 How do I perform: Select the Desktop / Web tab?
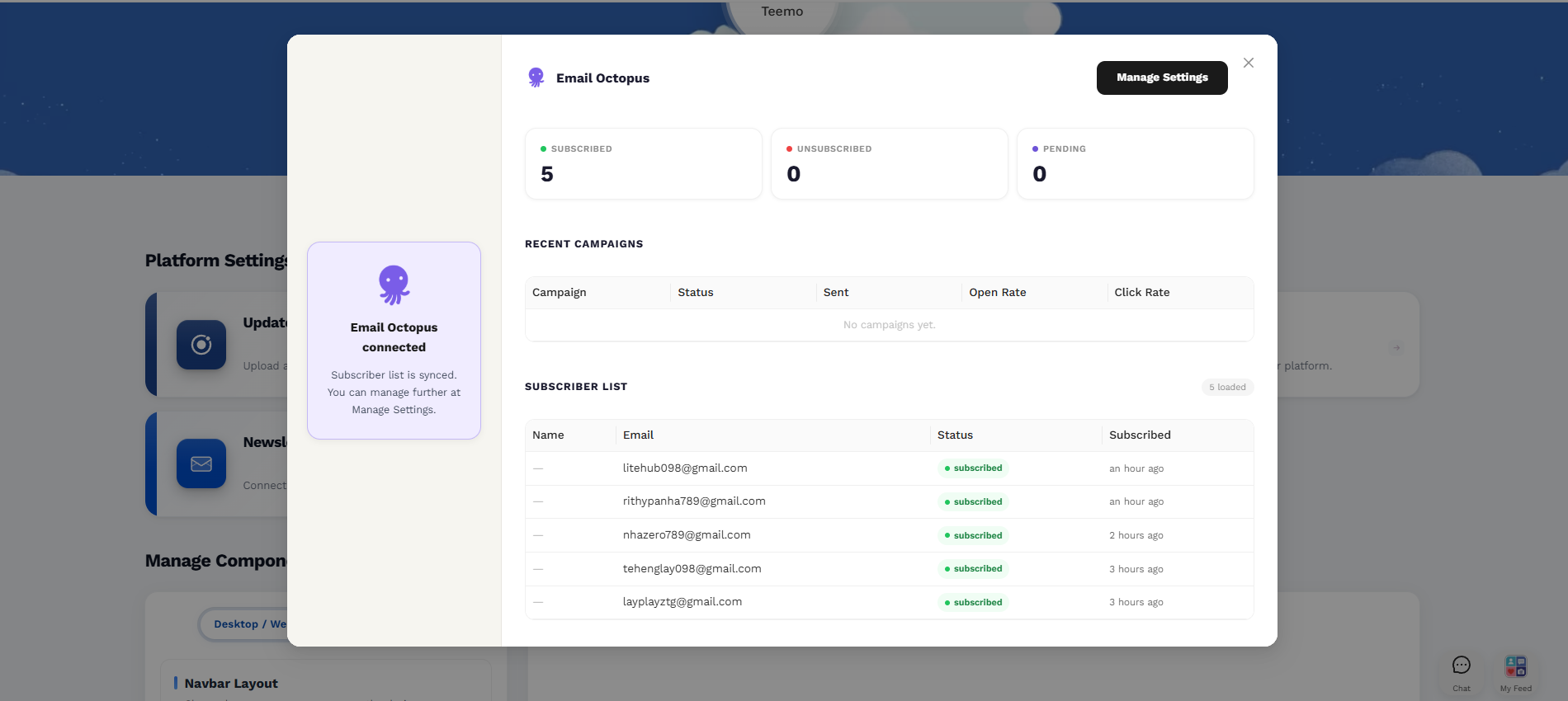pos(250,624)
